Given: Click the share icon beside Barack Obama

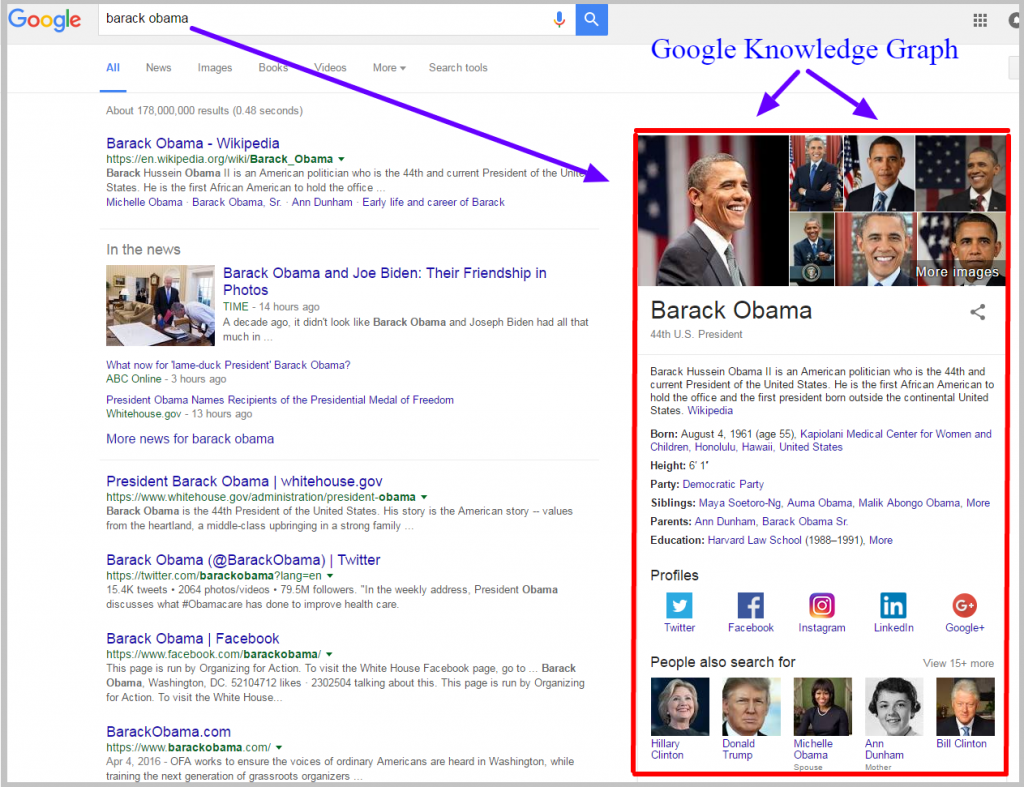Looking at the screenshot, I should [978, 312].
